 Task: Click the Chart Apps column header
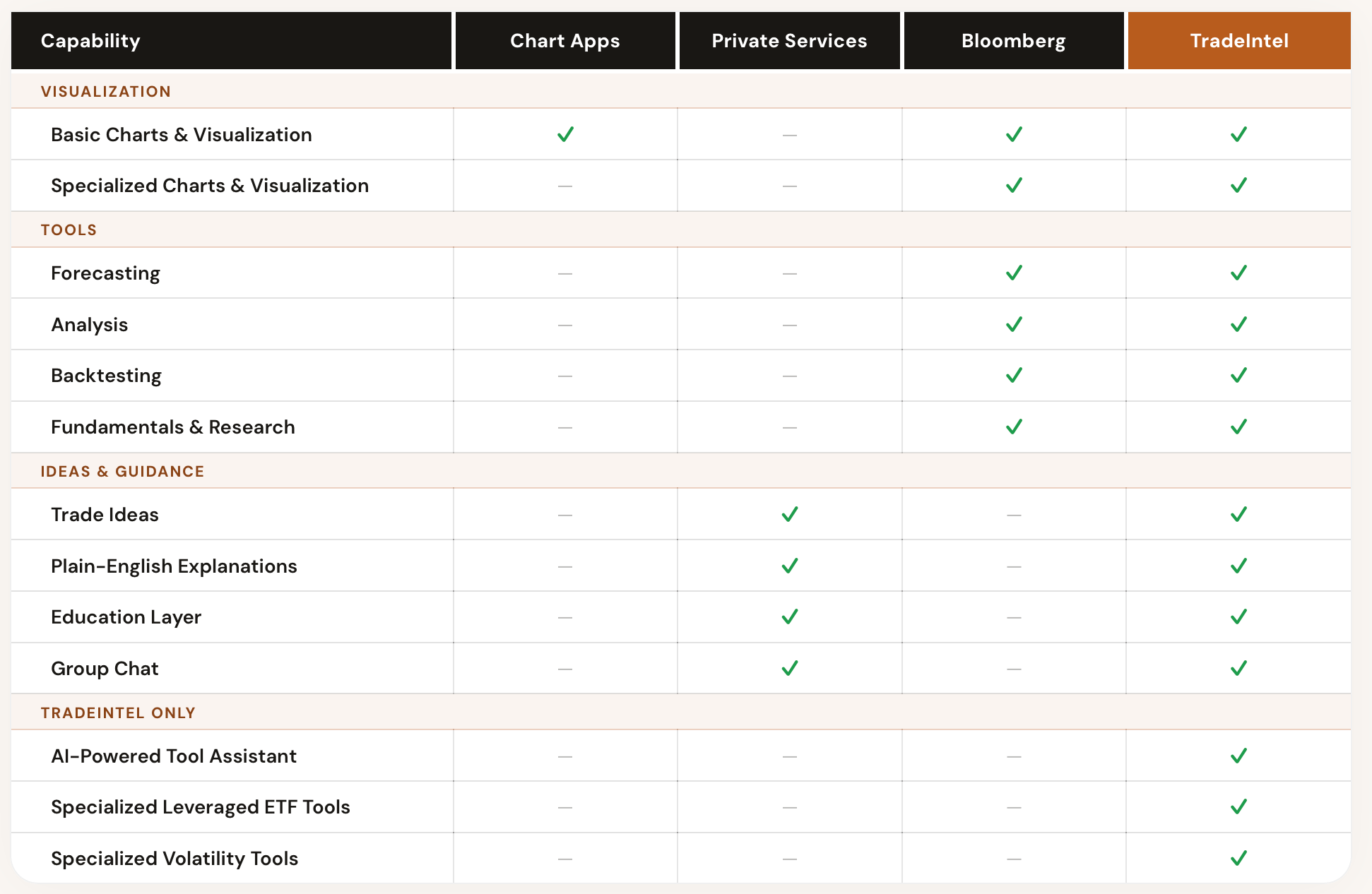[x=565, y=40]
